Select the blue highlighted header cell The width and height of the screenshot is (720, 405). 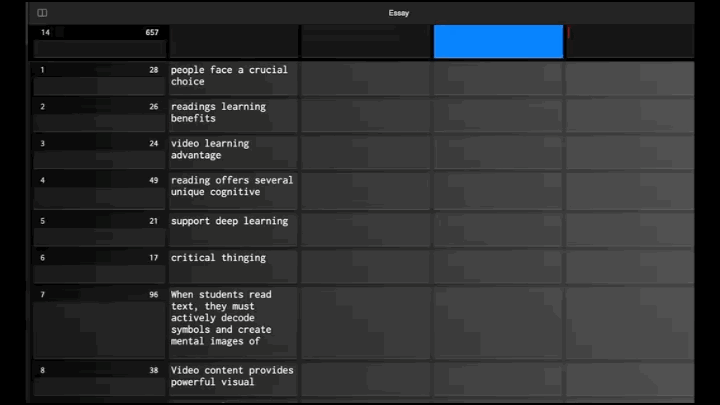coord(498,42)
